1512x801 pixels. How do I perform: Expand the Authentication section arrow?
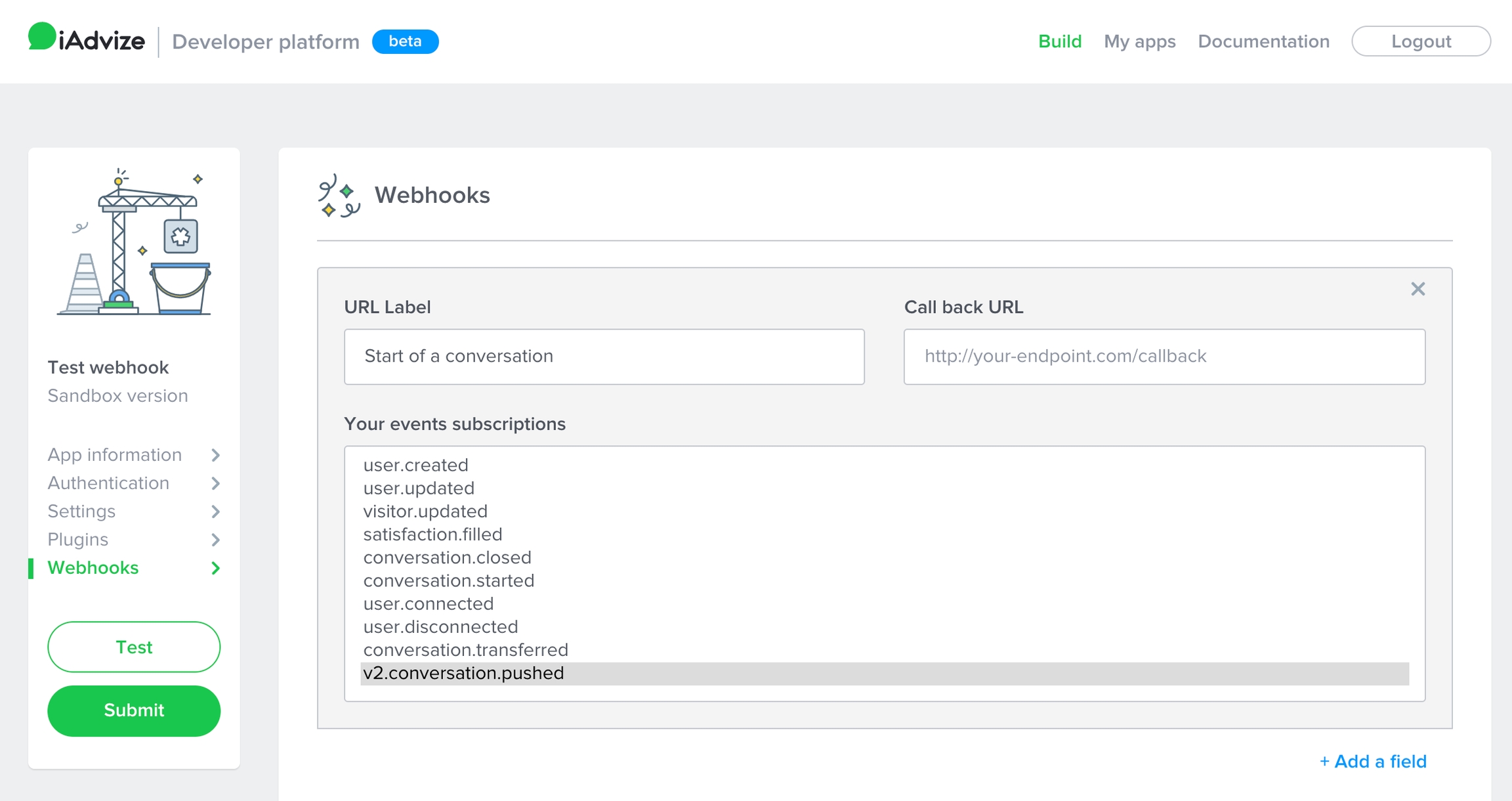coord(216,483)
